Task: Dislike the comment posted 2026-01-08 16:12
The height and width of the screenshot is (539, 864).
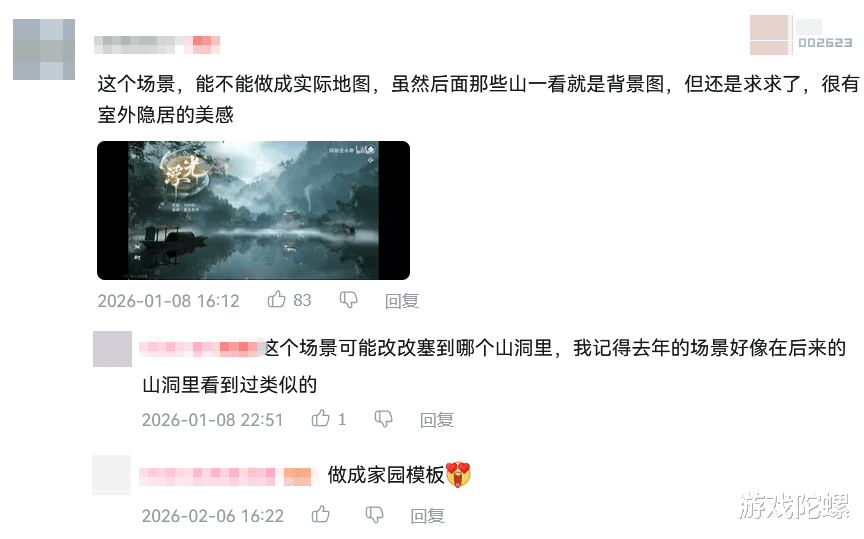Action: pos(348,300)
